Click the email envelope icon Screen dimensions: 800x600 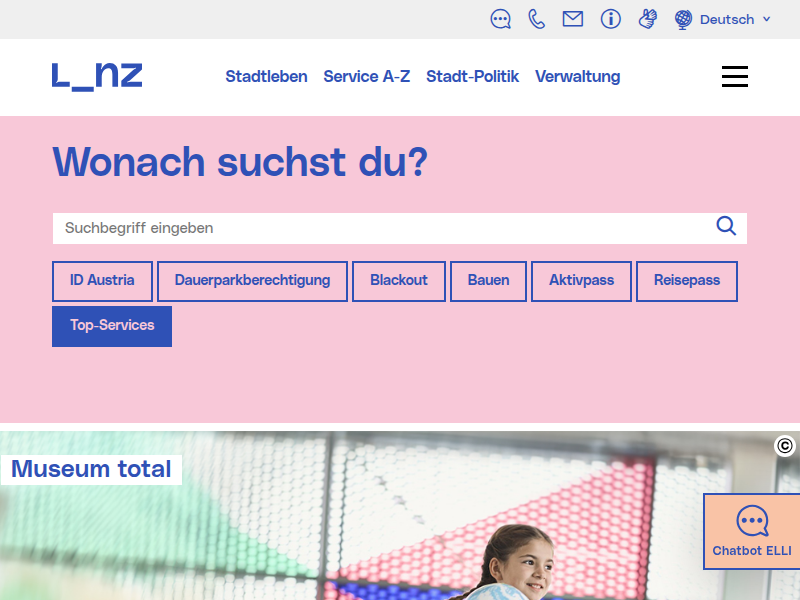[x=573, y=19]
